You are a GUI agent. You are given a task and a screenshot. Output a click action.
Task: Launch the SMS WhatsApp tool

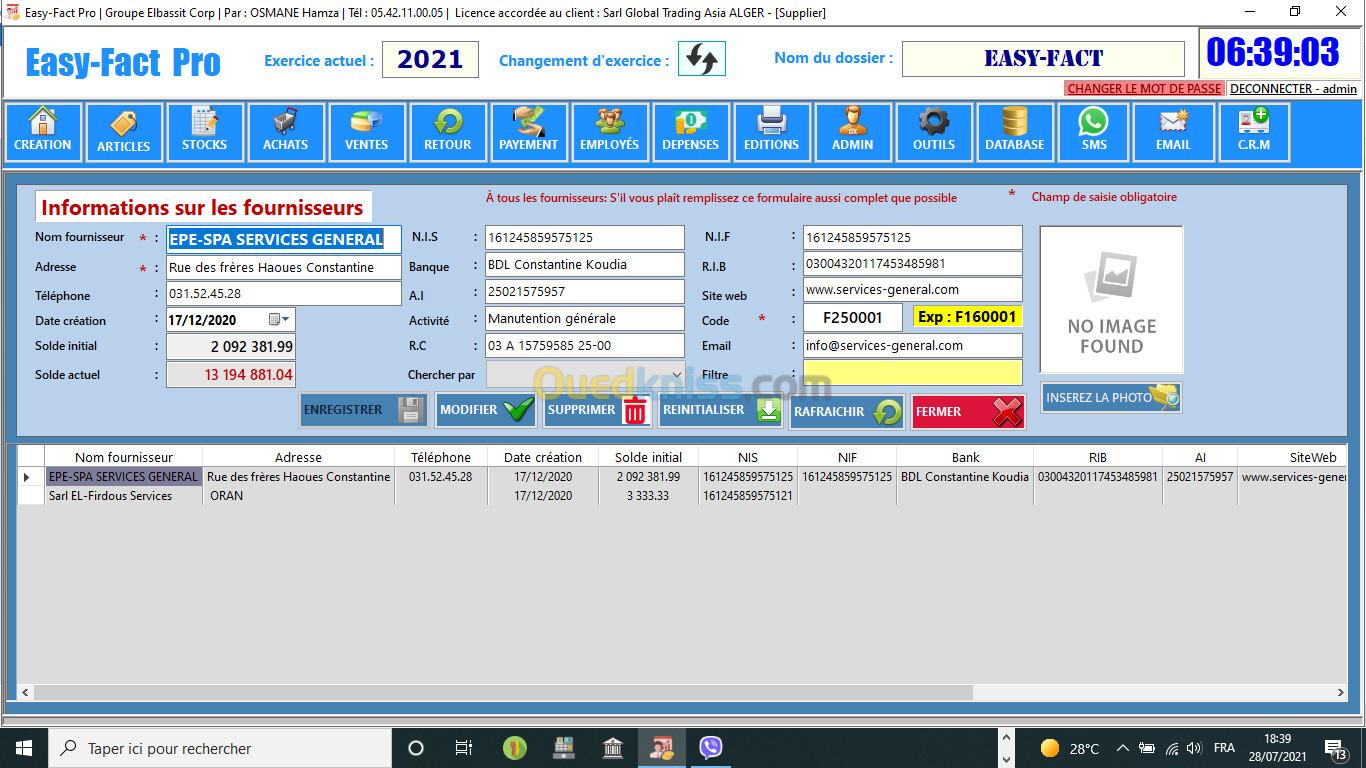pos(1093,132)
